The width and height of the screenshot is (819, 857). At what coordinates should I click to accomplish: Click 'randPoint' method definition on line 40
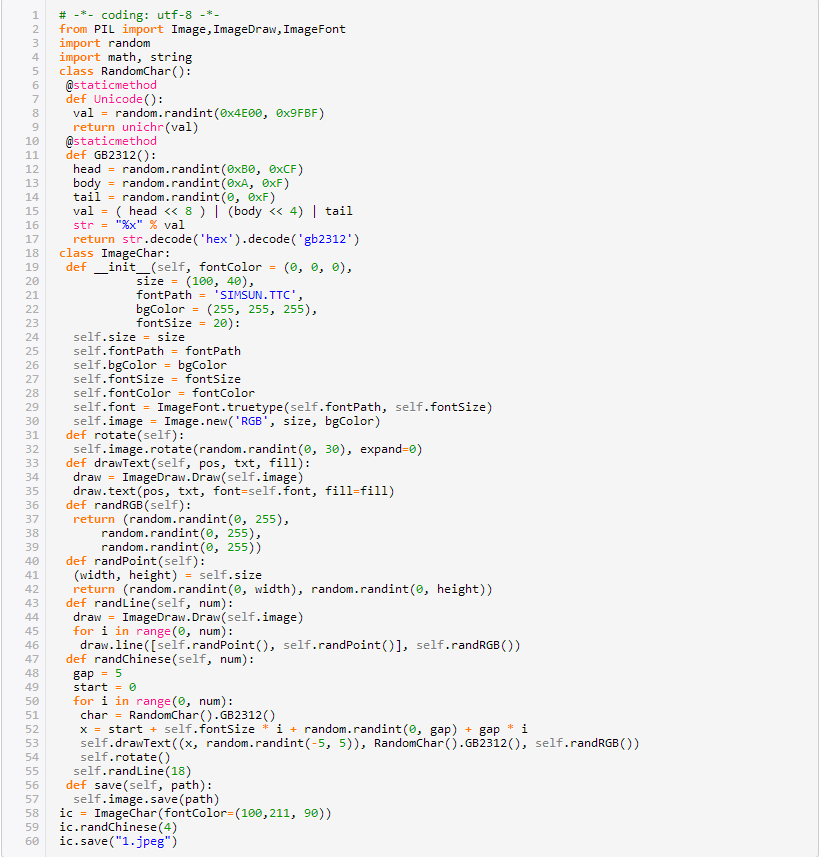(125, 561)
